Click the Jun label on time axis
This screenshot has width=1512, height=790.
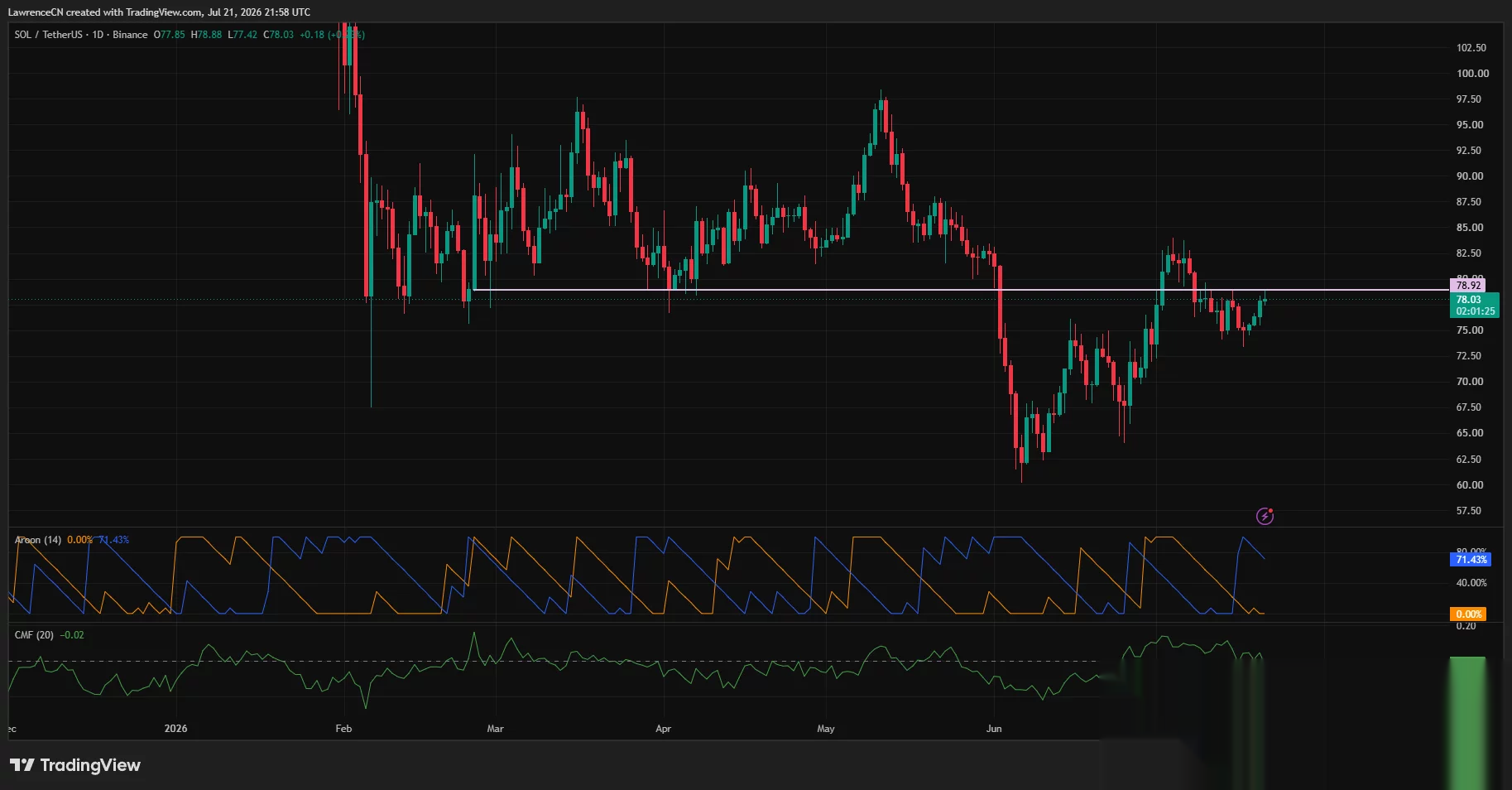coord(994,729)
